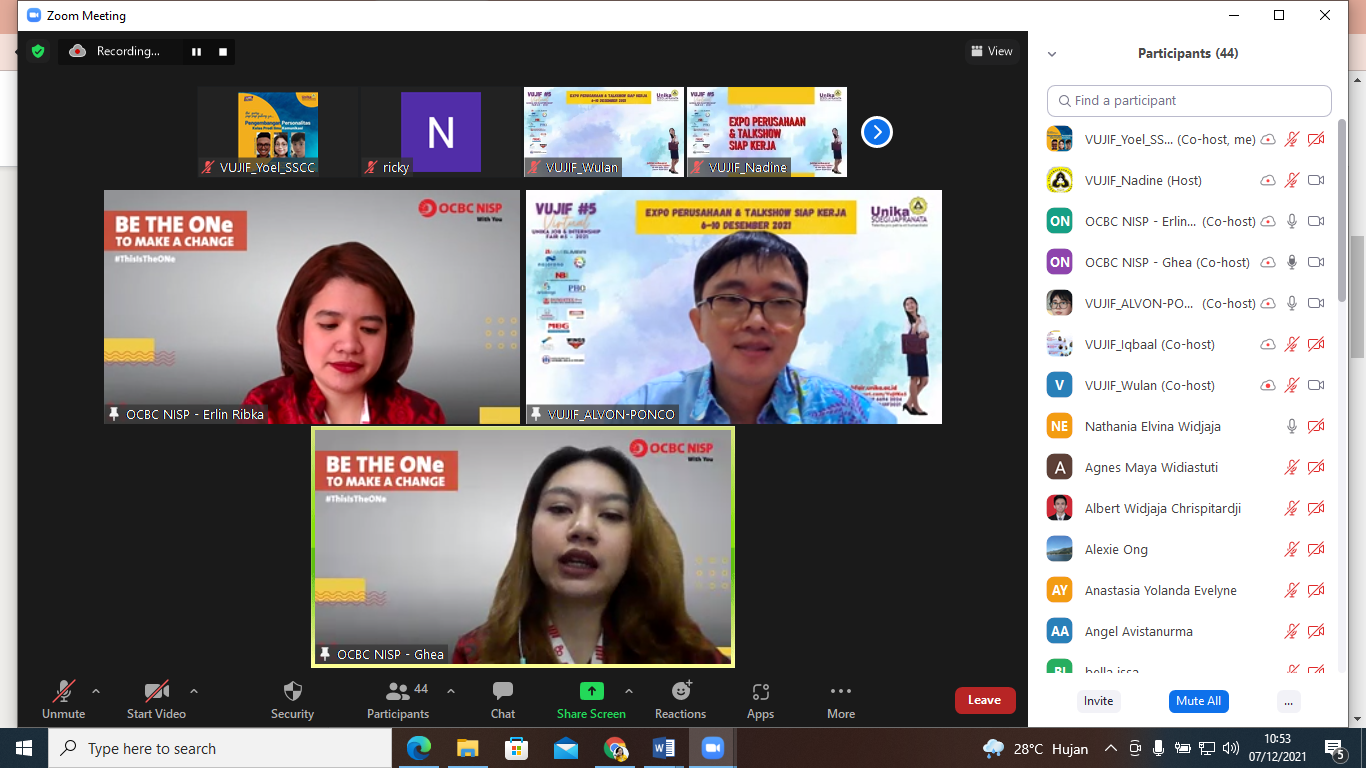Click the green Share Screen button
The width and height of the screenshot is (1366, 768).
591,699
